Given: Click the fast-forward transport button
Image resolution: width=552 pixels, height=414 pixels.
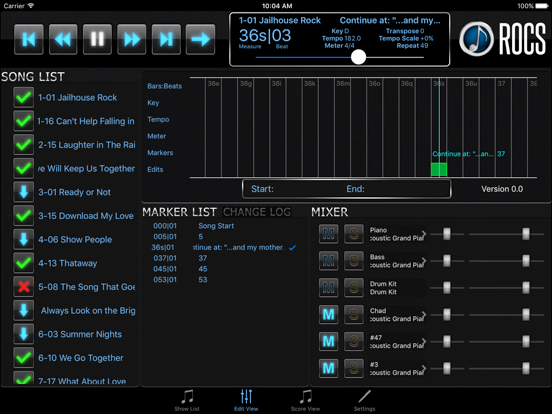Looking at the screenshot, I should pyautogui.click(x=132, y=39).
